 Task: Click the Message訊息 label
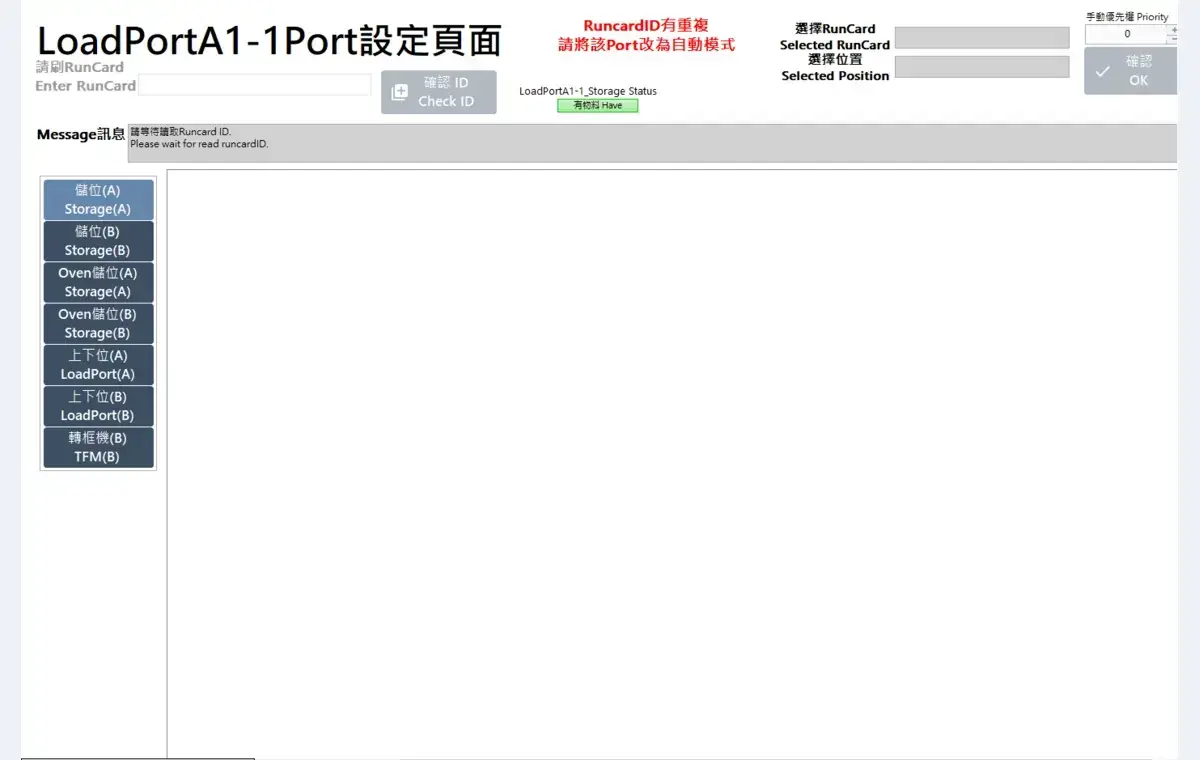(81, 135)
